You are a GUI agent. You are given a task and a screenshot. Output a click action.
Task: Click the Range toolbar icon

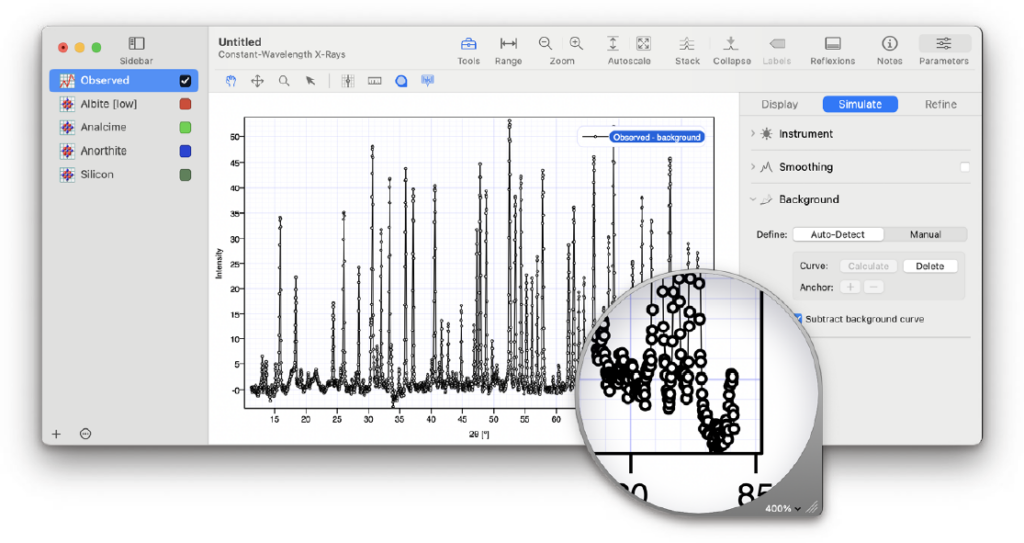coord(508,44)
